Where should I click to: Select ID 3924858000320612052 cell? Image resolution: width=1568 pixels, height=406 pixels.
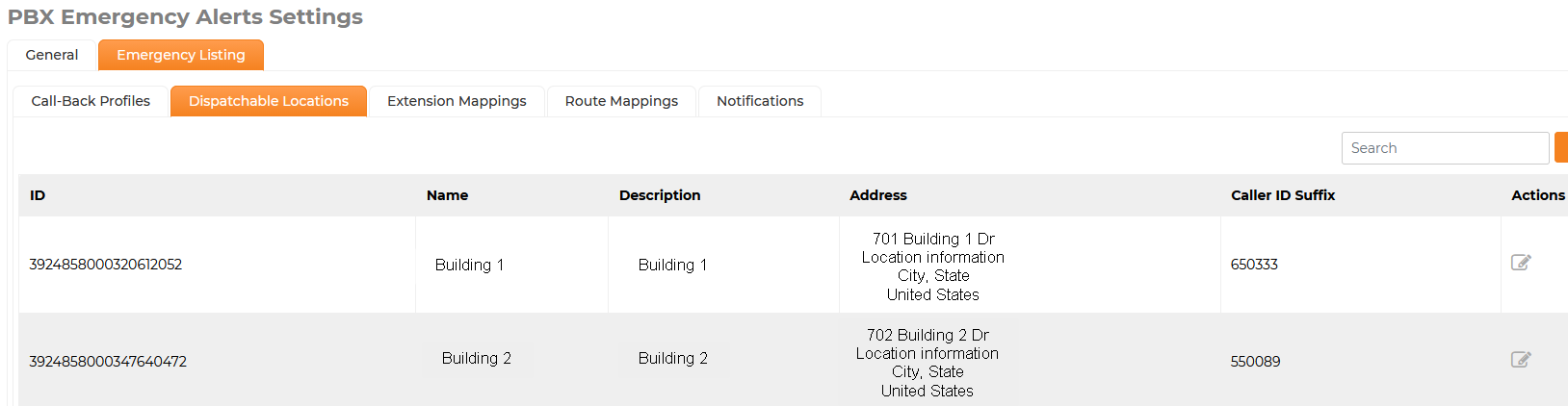[106, 265]
